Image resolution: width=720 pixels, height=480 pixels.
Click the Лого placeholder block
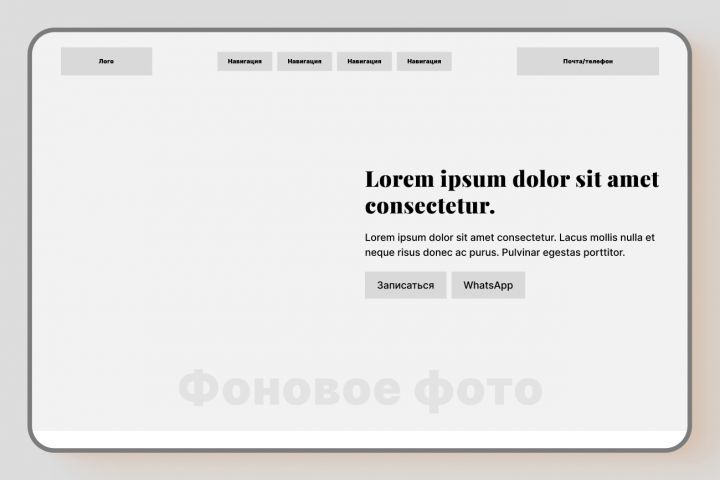pyautogui.click(x=106, y=61)
